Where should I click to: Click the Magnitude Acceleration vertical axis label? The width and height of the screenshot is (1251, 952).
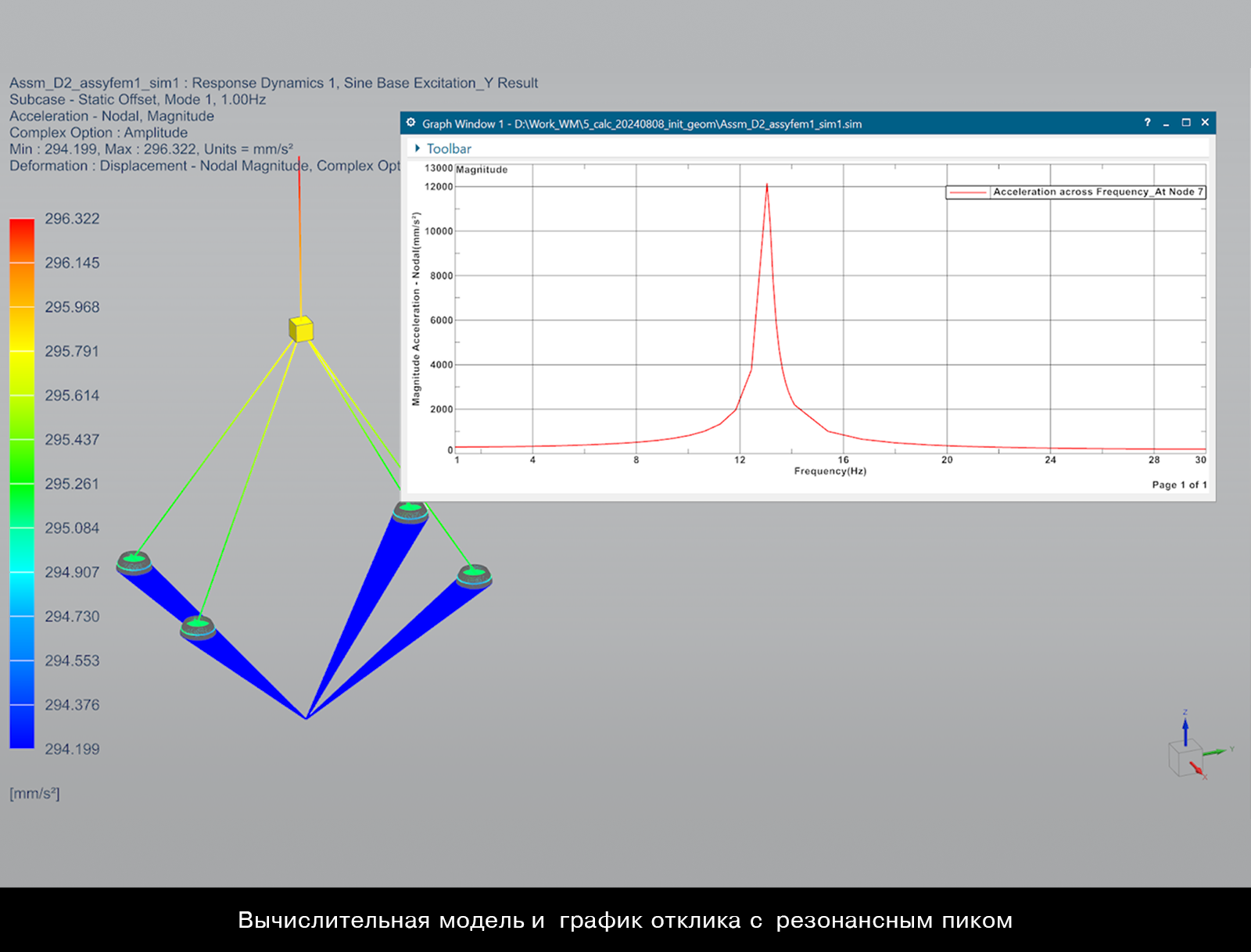416,309
